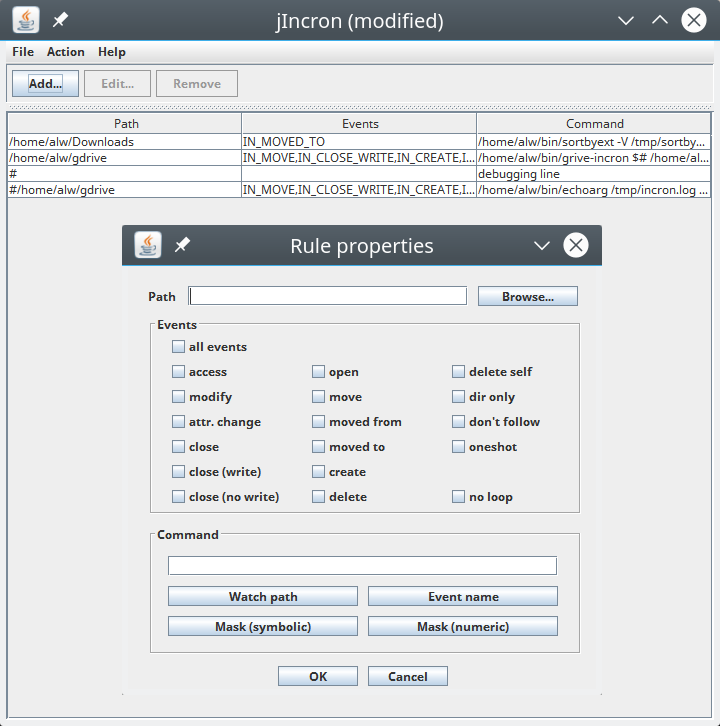Click the Mask (numeric) button
The width and height of the screenshot is (720, 726).
[x=463, y=627]
